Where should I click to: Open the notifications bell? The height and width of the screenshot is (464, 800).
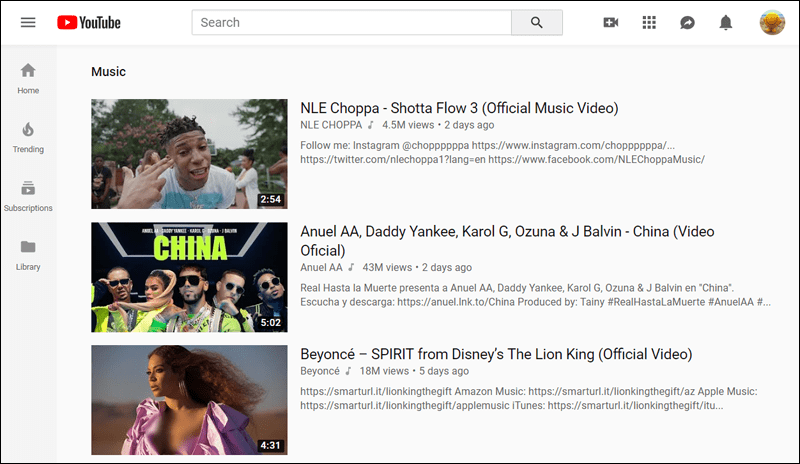tap(726, 22)
